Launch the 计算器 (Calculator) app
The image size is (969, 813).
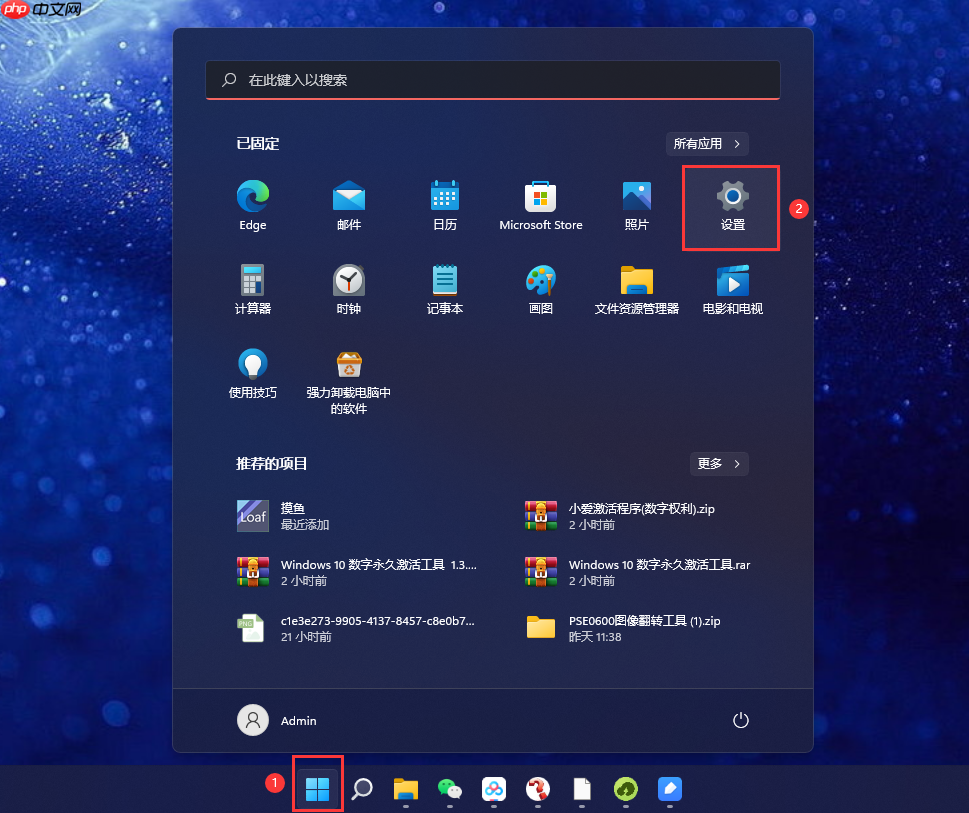252,279
